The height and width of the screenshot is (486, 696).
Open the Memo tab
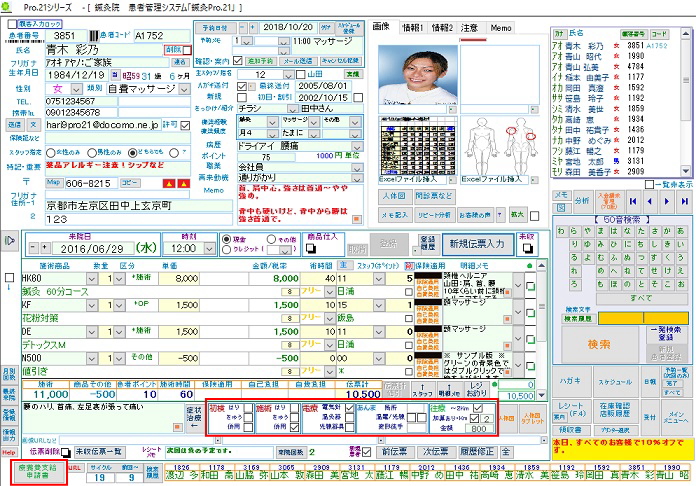[x=501, y=28]
